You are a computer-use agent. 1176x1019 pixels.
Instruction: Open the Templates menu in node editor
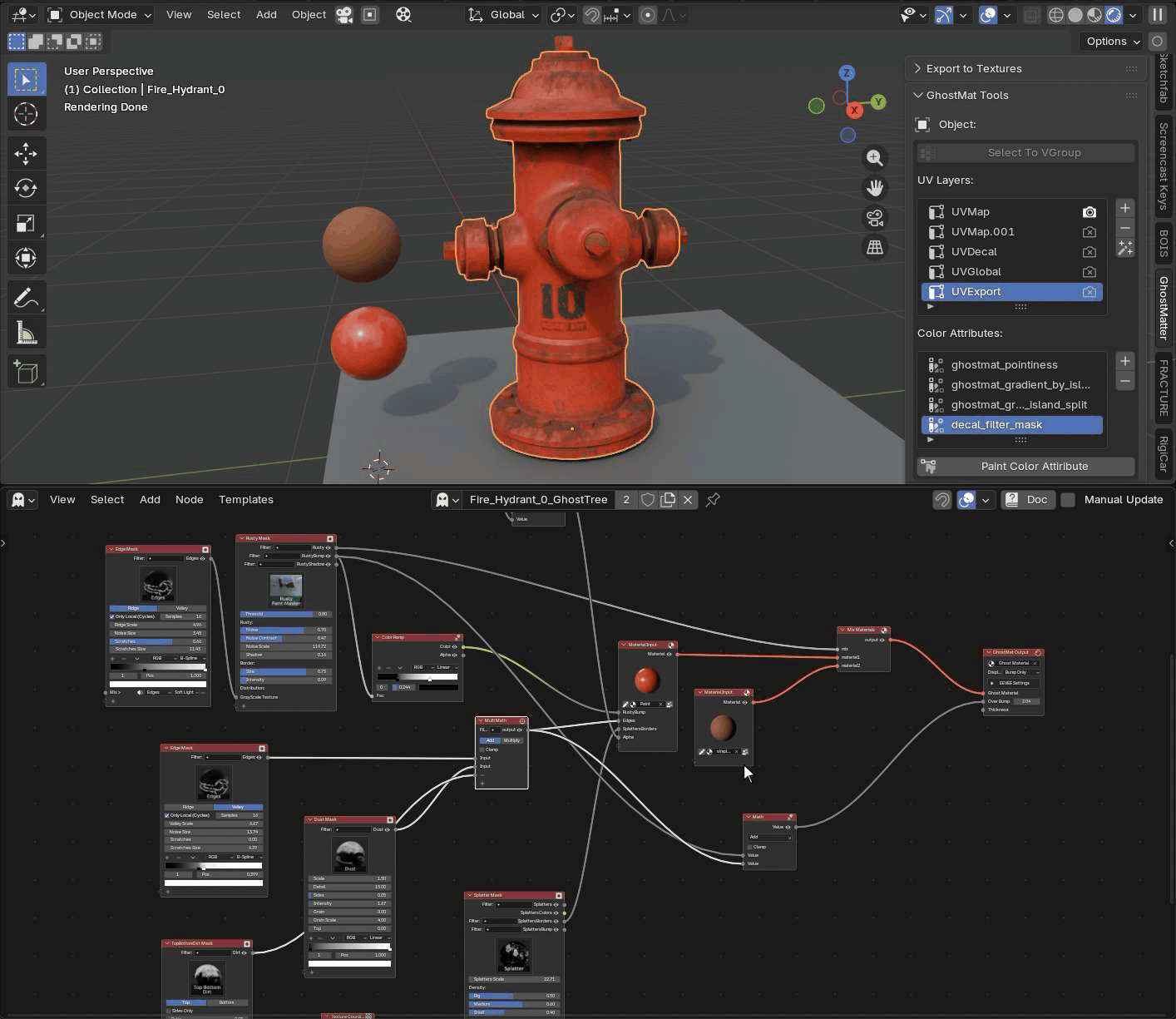pos(245,500)
